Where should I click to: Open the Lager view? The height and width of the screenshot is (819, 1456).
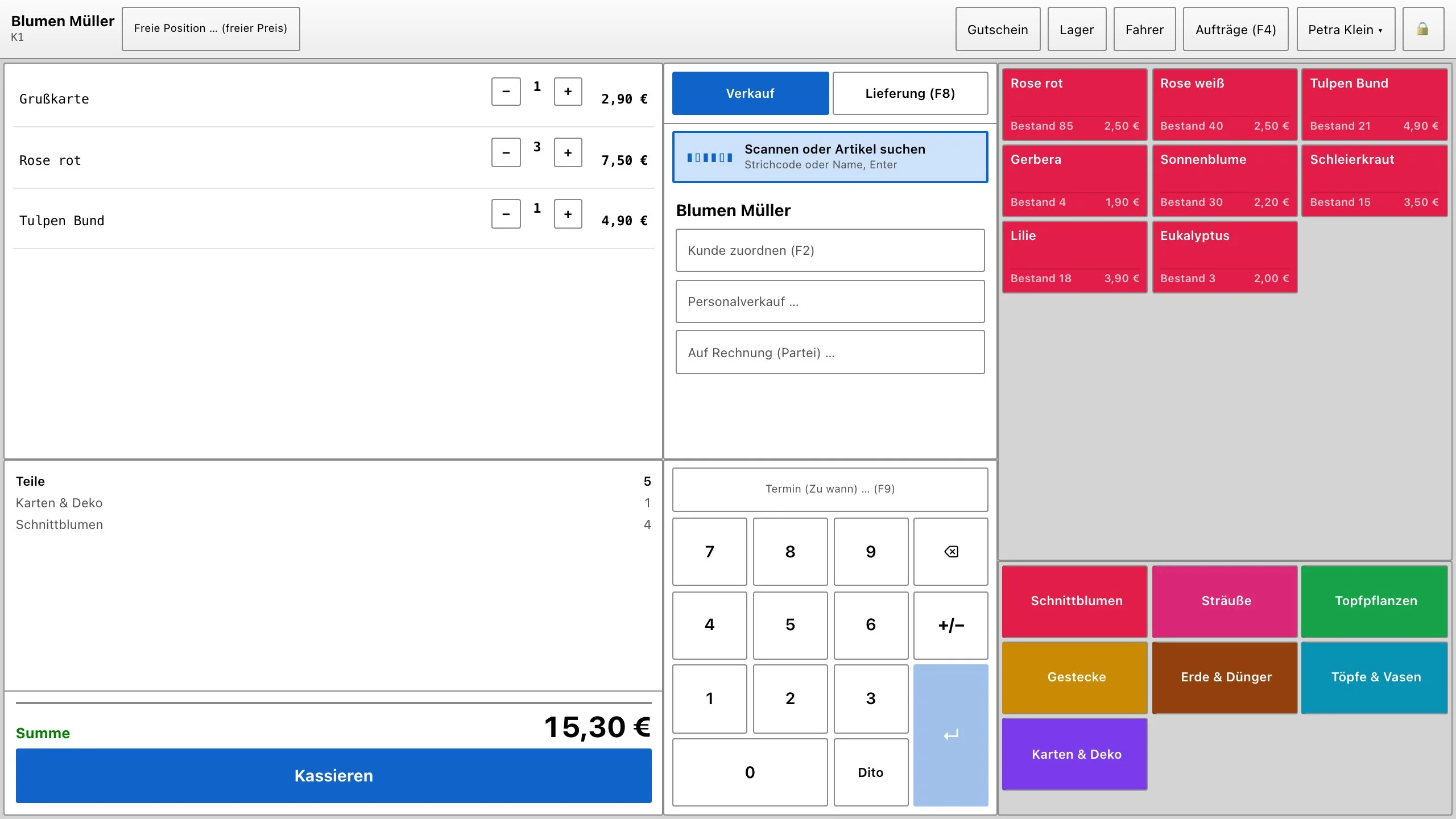tap(1077, 29)
